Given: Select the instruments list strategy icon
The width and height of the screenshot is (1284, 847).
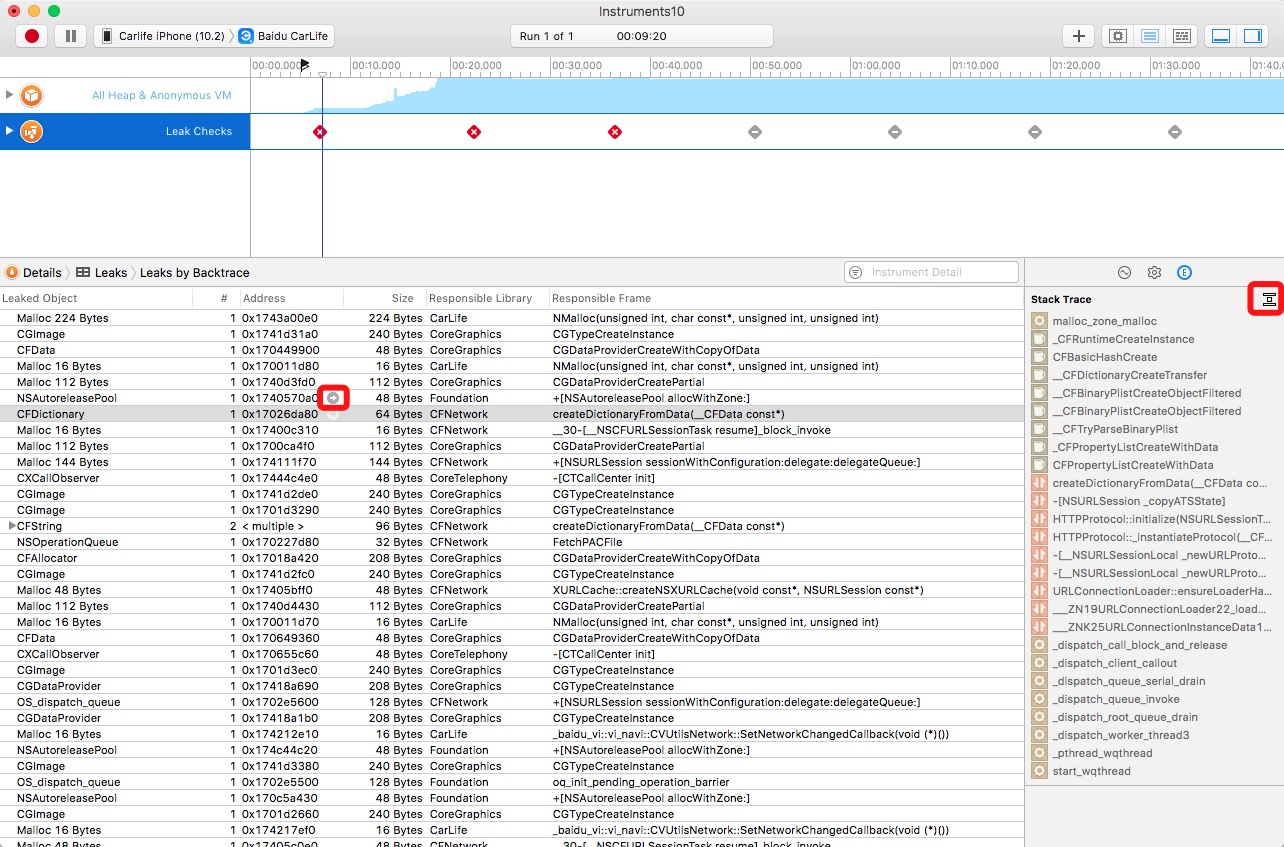Looking at the screenshot, I should (1149, 36).
